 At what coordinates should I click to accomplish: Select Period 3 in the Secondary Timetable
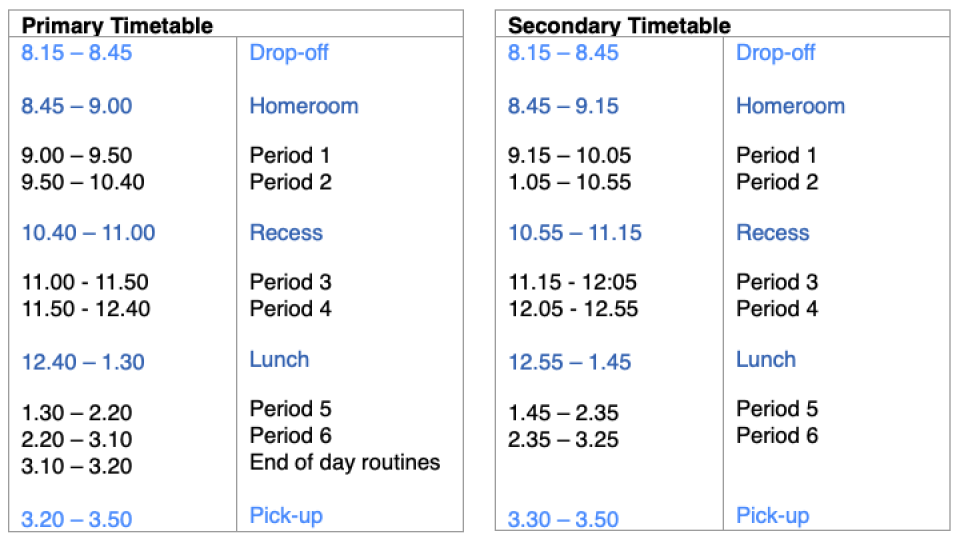click(777, 282)
